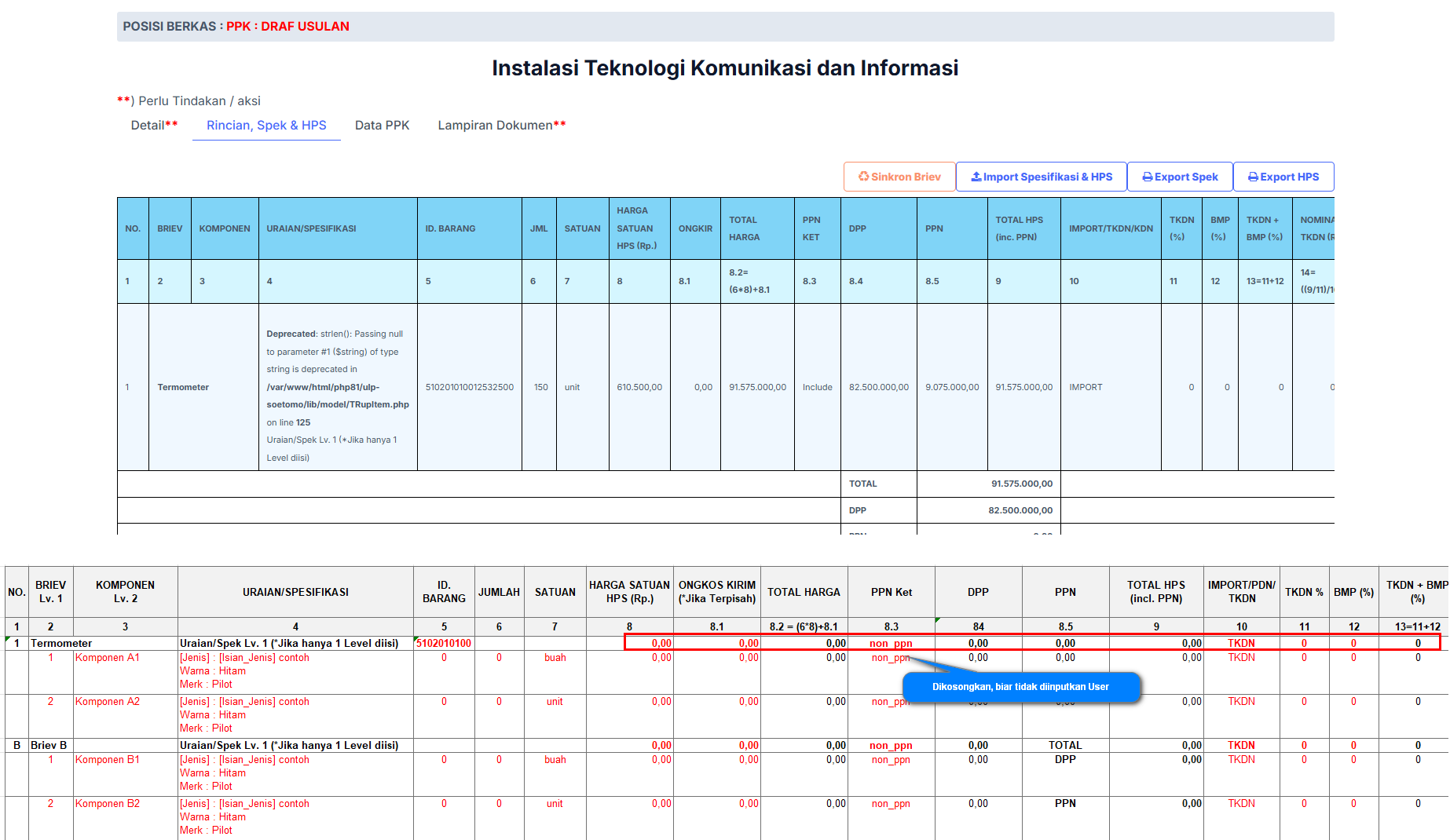
Task: Click the Termometer cell in the top table
Action: [x=183, y=387]
